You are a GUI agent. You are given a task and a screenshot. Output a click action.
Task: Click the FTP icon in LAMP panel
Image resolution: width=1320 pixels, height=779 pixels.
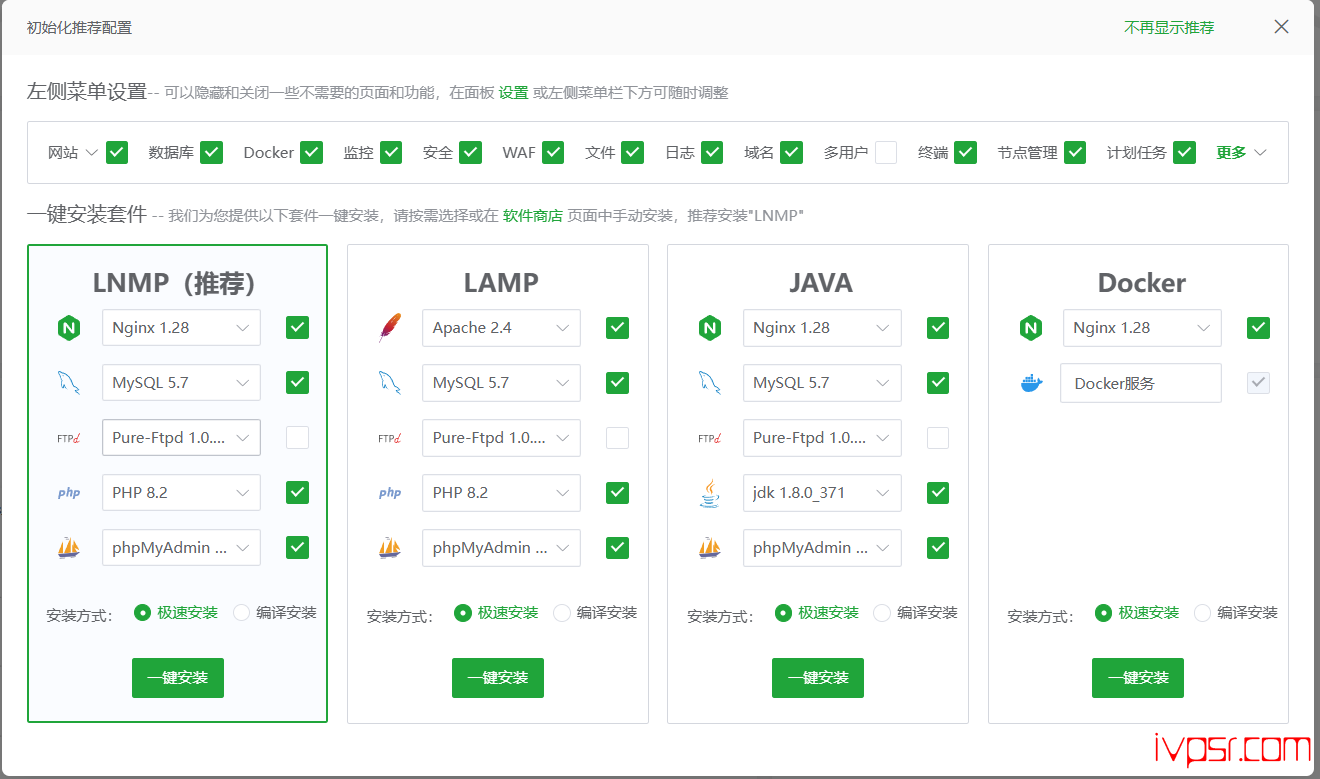(389, 438)
